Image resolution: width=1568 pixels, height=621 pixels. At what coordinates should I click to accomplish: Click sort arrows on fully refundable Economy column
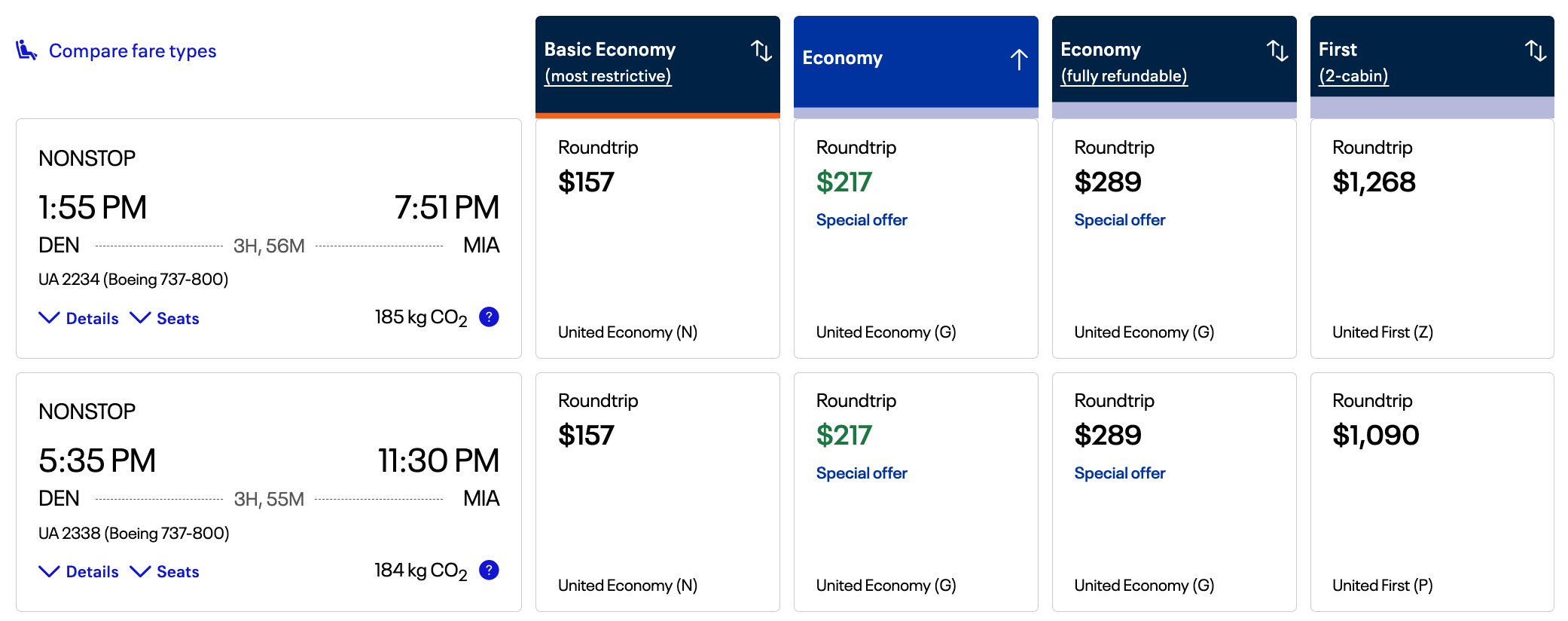pyautogui.click(x=1278, y=51)
